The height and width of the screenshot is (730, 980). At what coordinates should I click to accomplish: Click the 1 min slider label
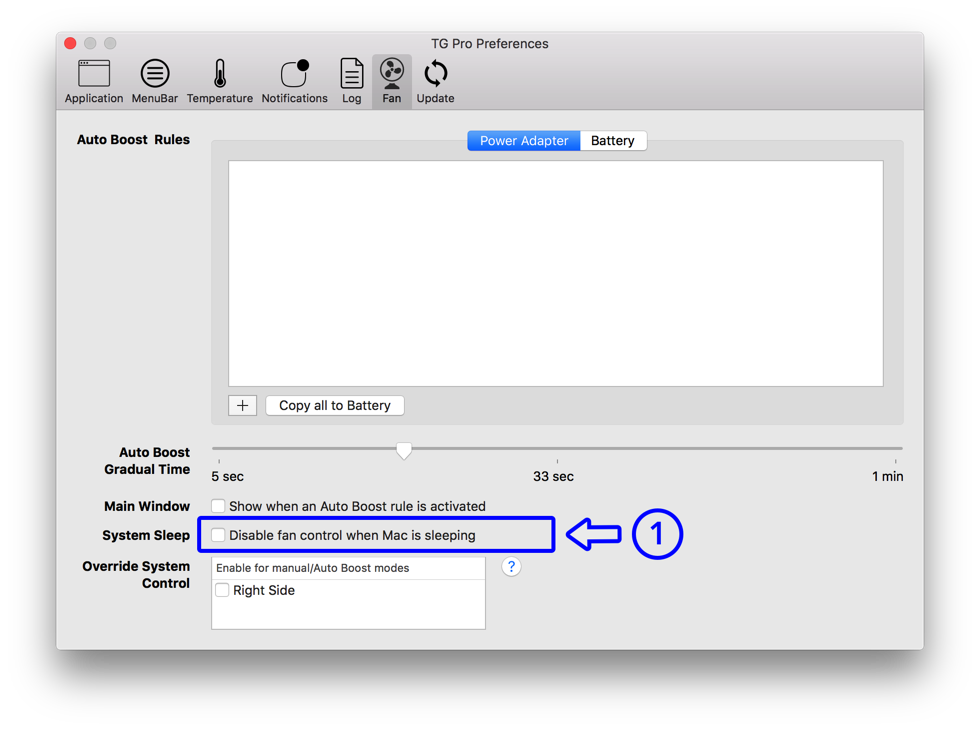click(888, 476)
